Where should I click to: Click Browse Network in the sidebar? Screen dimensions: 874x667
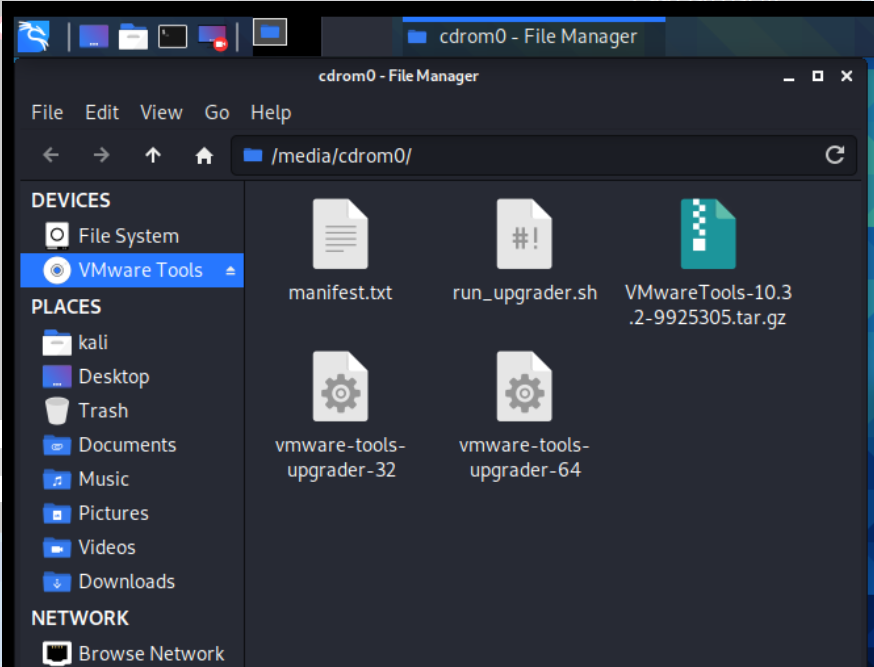(x=151, y=654)
